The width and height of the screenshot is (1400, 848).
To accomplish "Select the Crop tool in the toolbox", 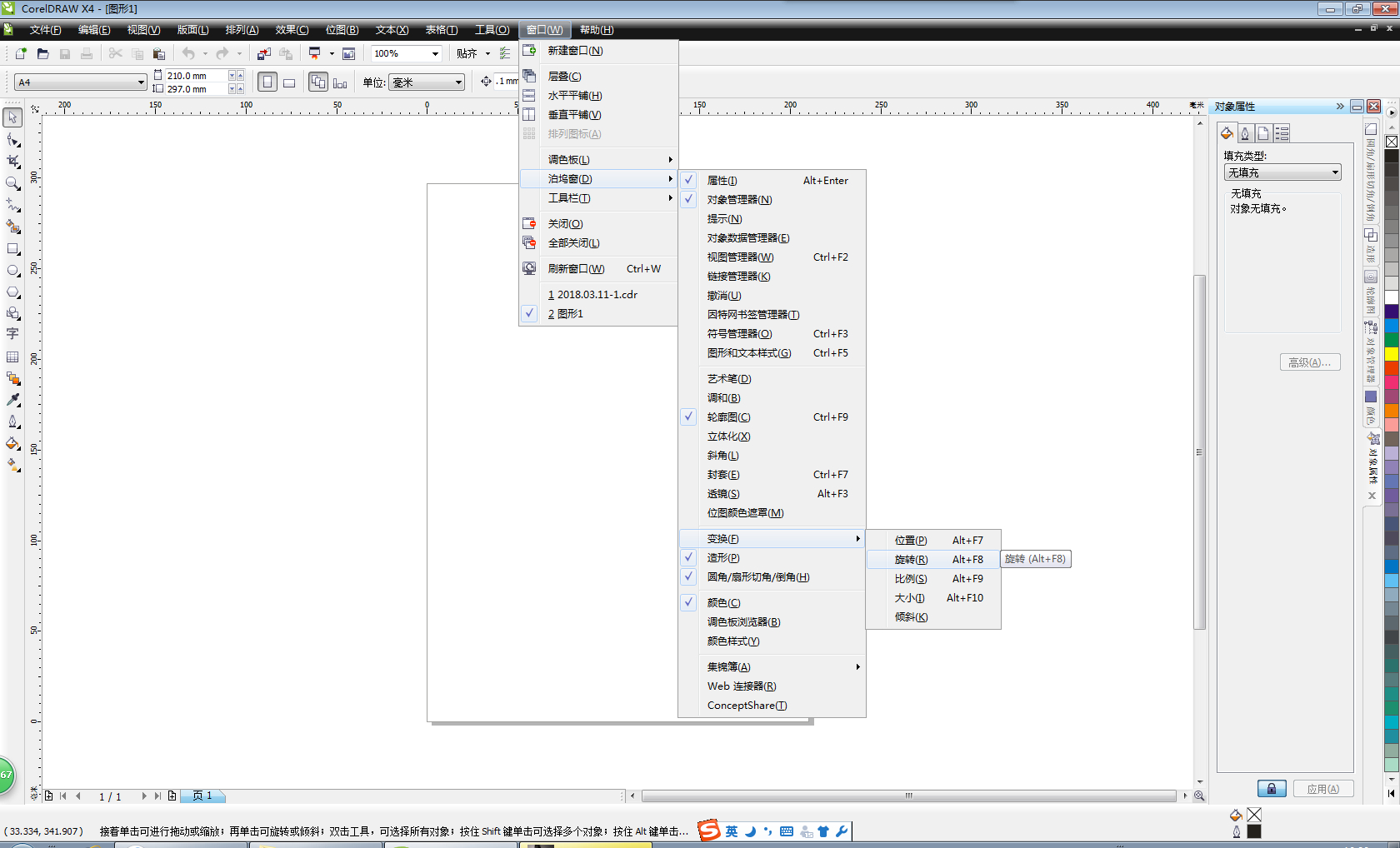I will click(12, 161).
